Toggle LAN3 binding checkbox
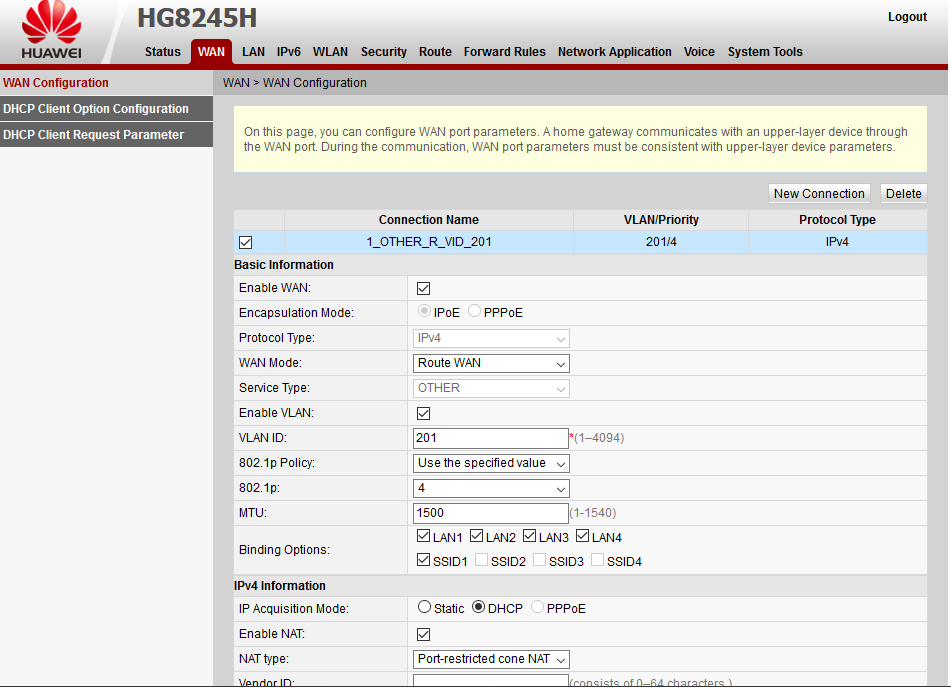Screen dimensions: 951x687 coord(529,536)
